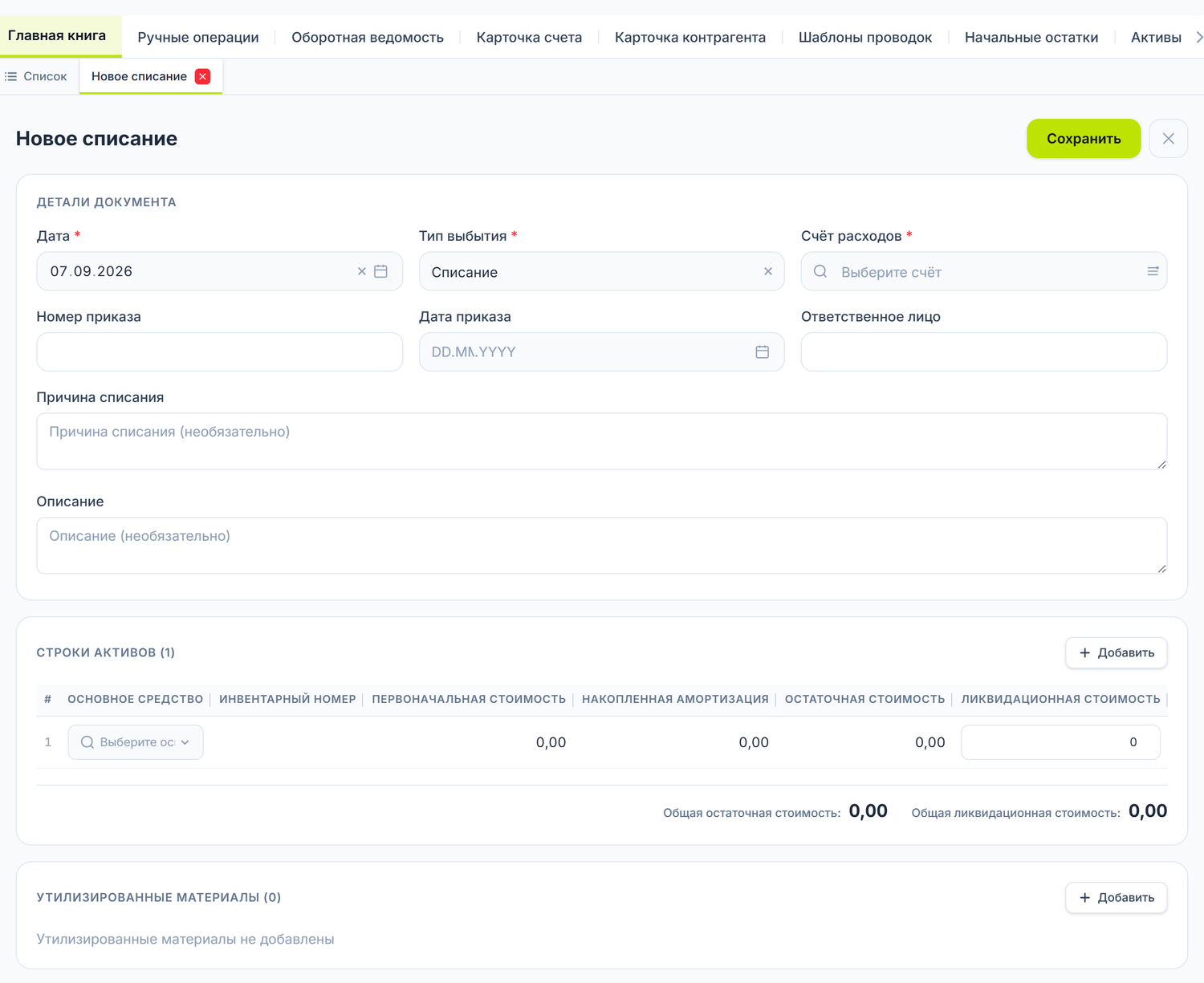Image resolution: width=1204 pixels, height=983 pixels.
Task: Switch to Оборотная ведомость tab
Action: coord(368,37)
